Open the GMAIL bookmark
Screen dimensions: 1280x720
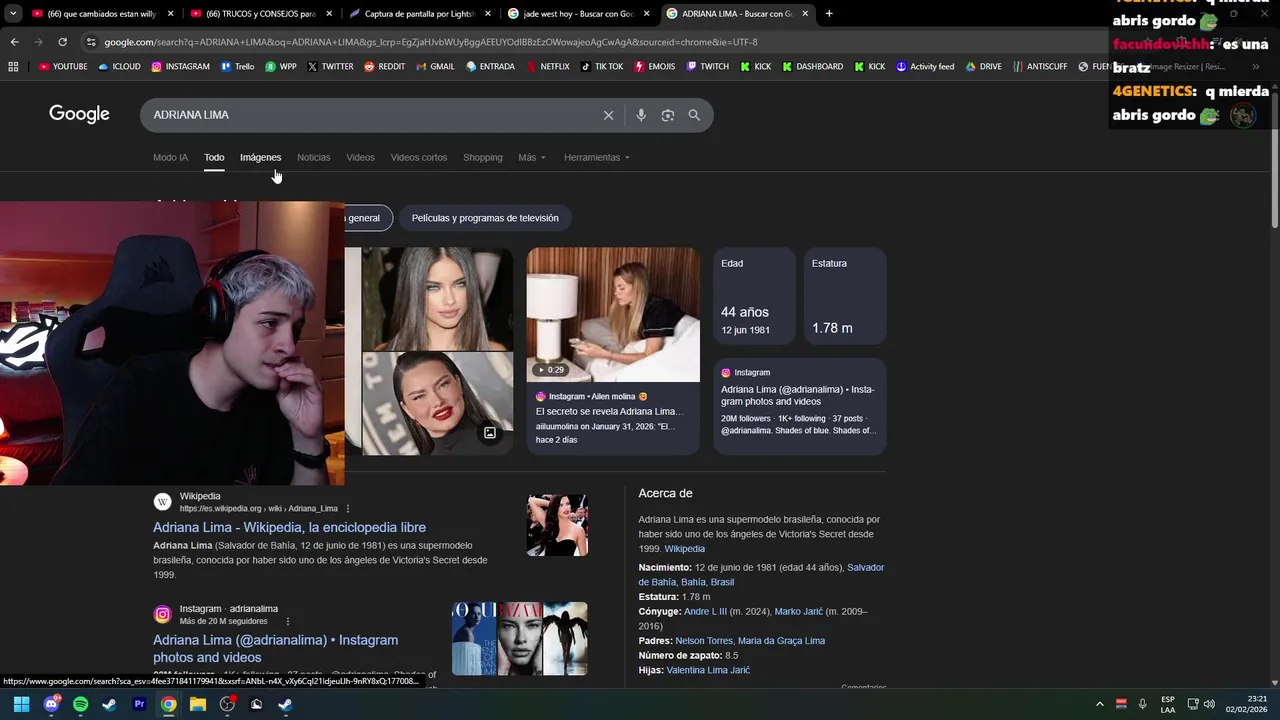click(435, 67)
